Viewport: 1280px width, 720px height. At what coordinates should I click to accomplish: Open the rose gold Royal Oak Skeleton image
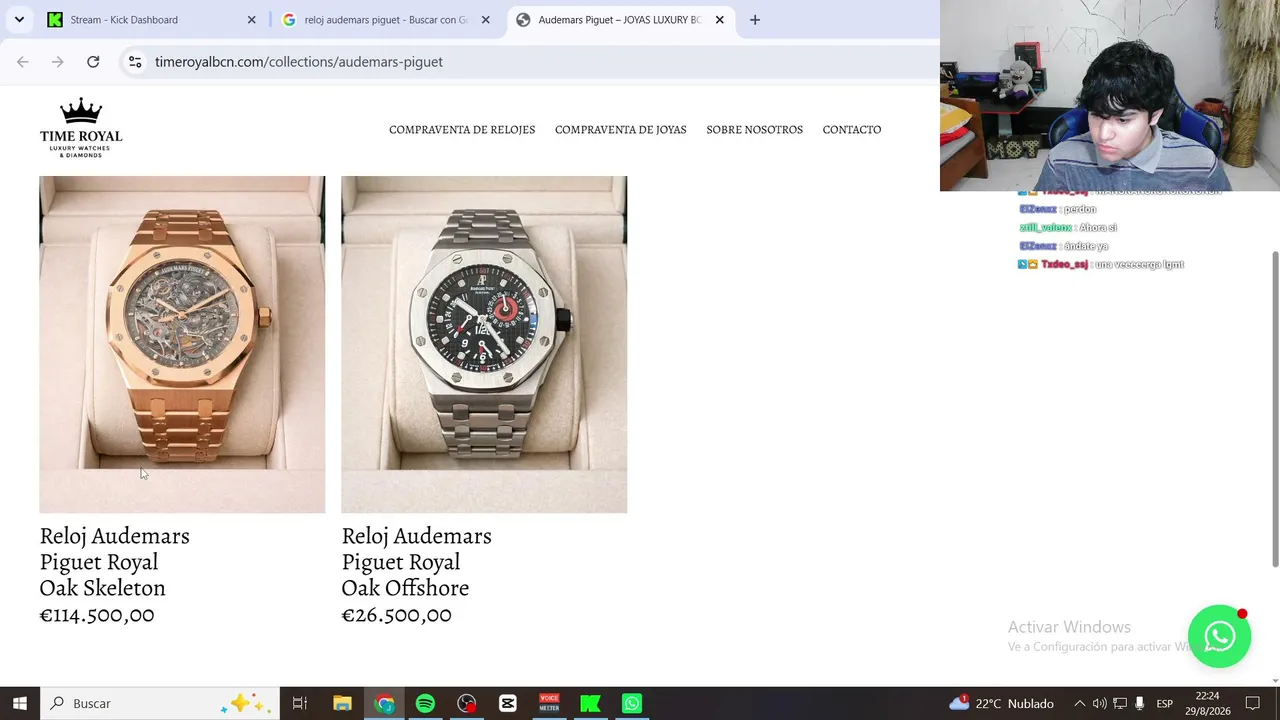(182, 344)
